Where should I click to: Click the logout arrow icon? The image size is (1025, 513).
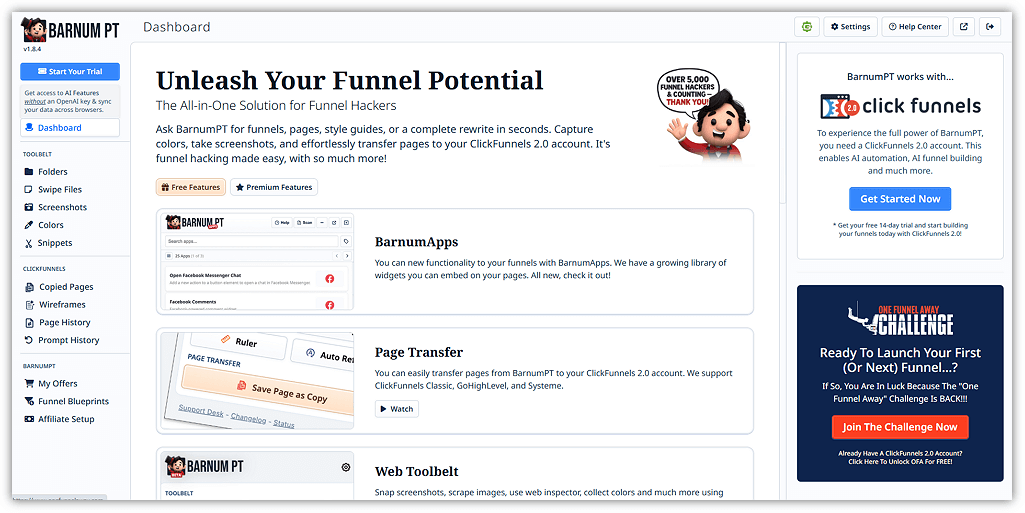coord(990,27)
